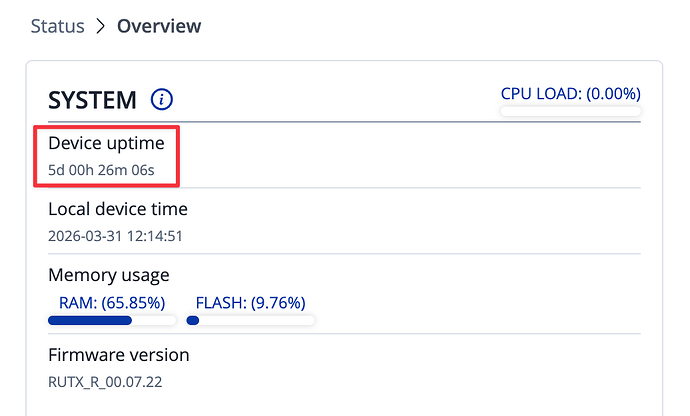Click the Local device time label
690x416 pixels.
coord(118,209)
